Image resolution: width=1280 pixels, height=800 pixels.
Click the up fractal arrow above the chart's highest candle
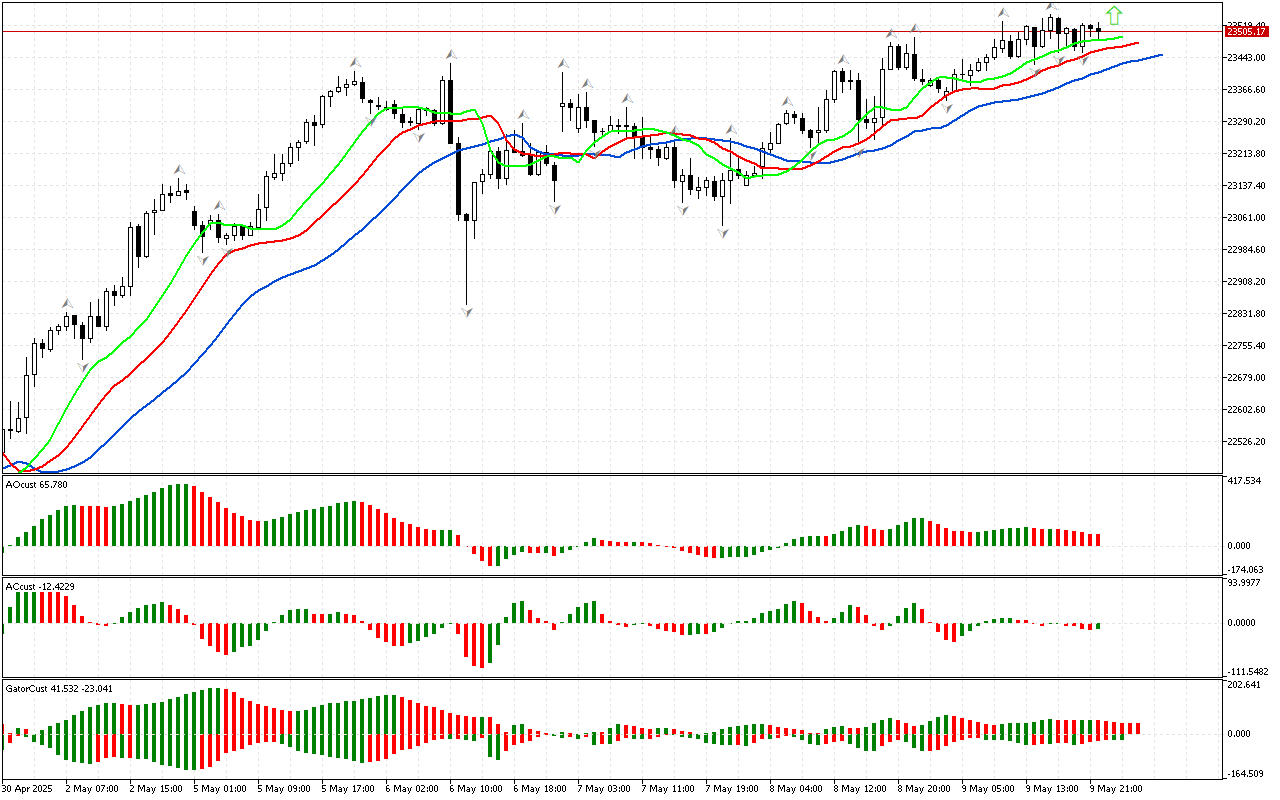1051,7
